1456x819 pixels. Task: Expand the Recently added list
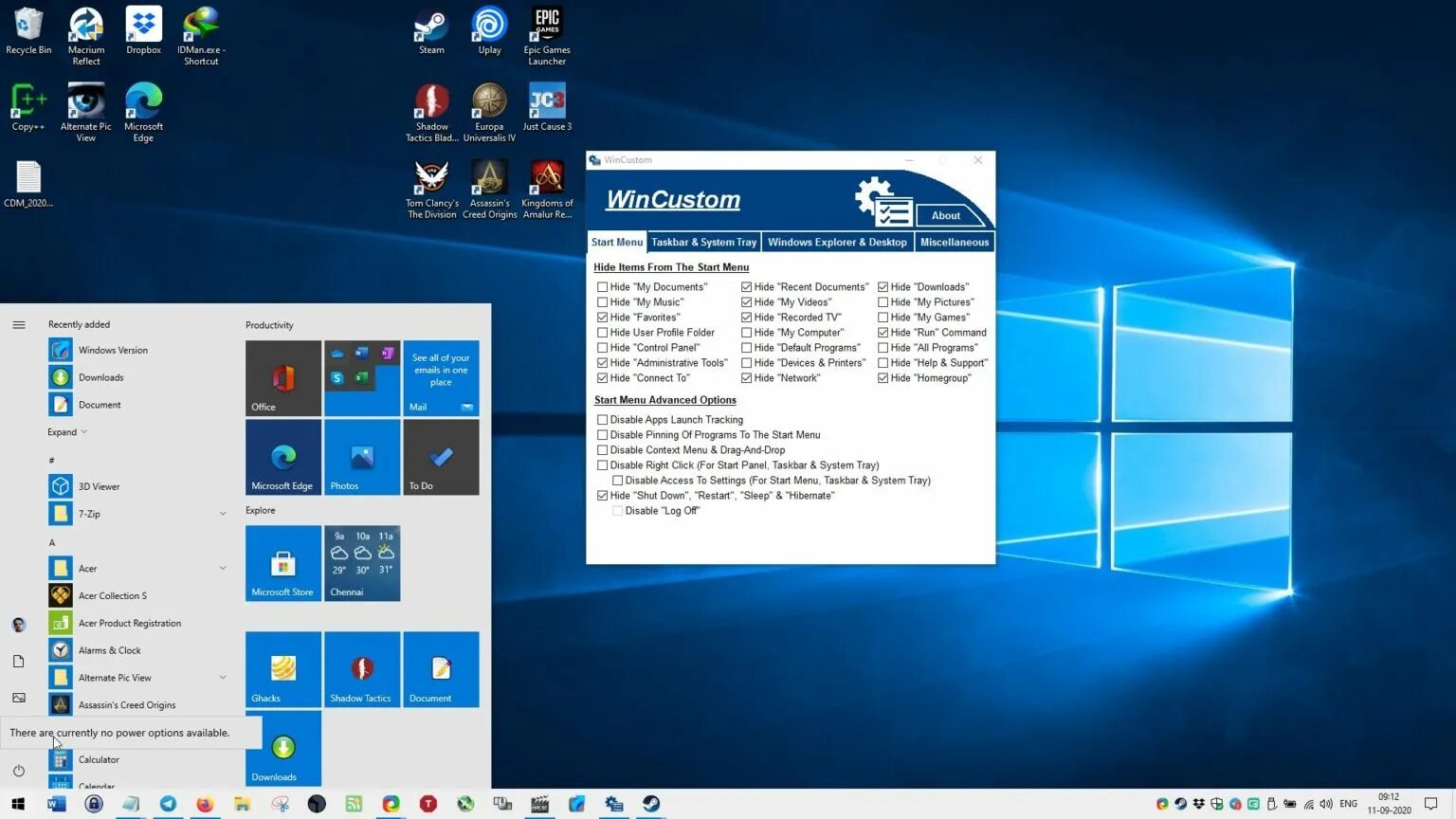[67, 432]
